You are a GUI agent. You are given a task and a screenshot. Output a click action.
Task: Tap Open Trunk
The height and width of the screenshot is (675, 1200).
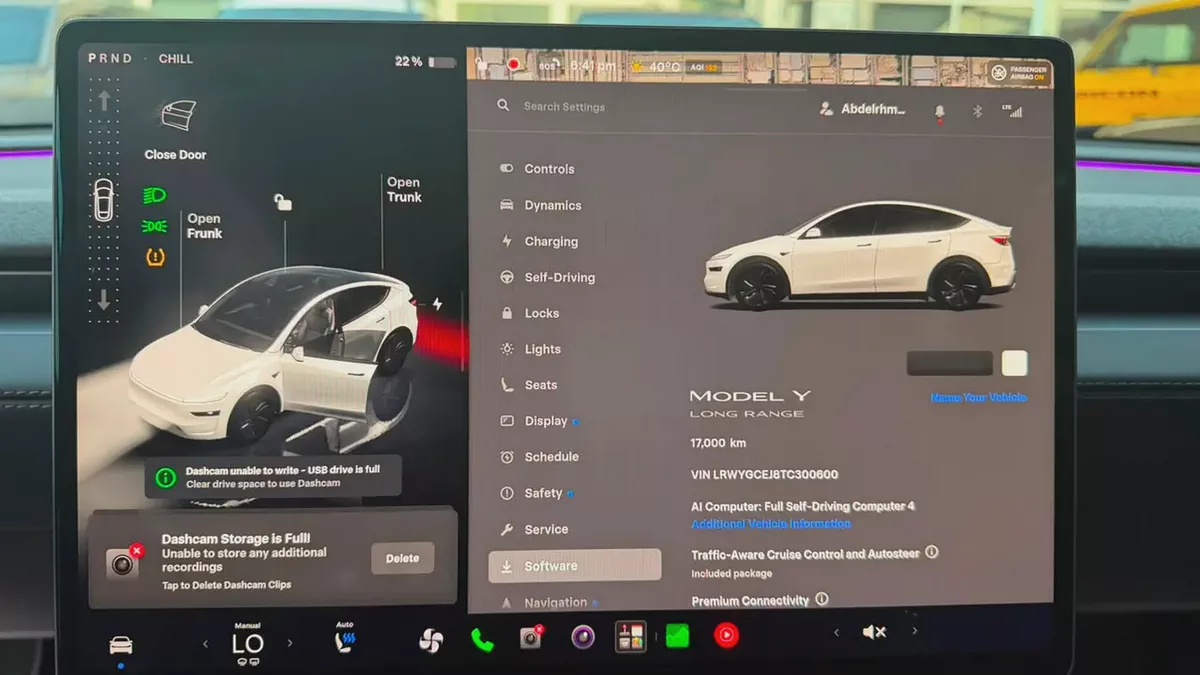pyautogui.click(x=404, y=190)
